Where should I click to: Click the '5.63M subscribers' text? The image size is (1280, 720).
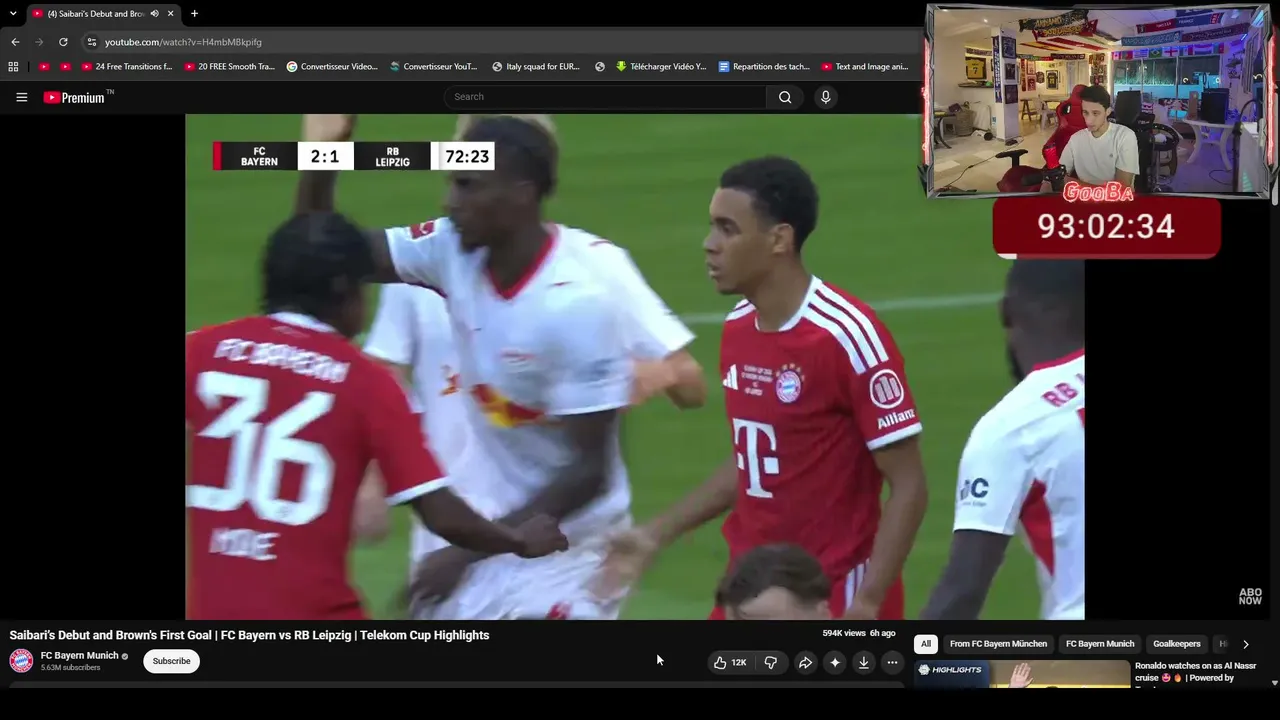click(x=70, y=668)
